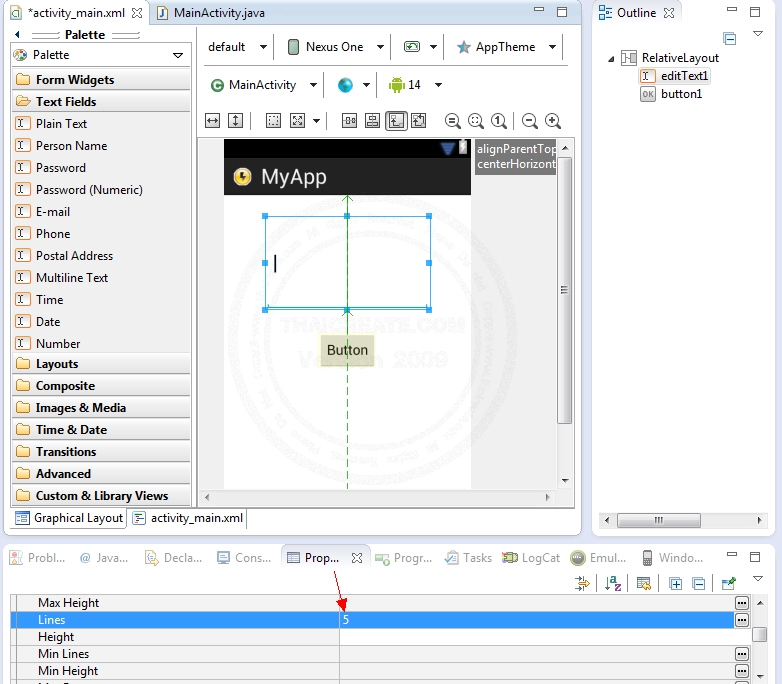The width and height of the screenshot is (782, 684).
Task: Select the Button widget on canvas
Action: tap(347, 350)
